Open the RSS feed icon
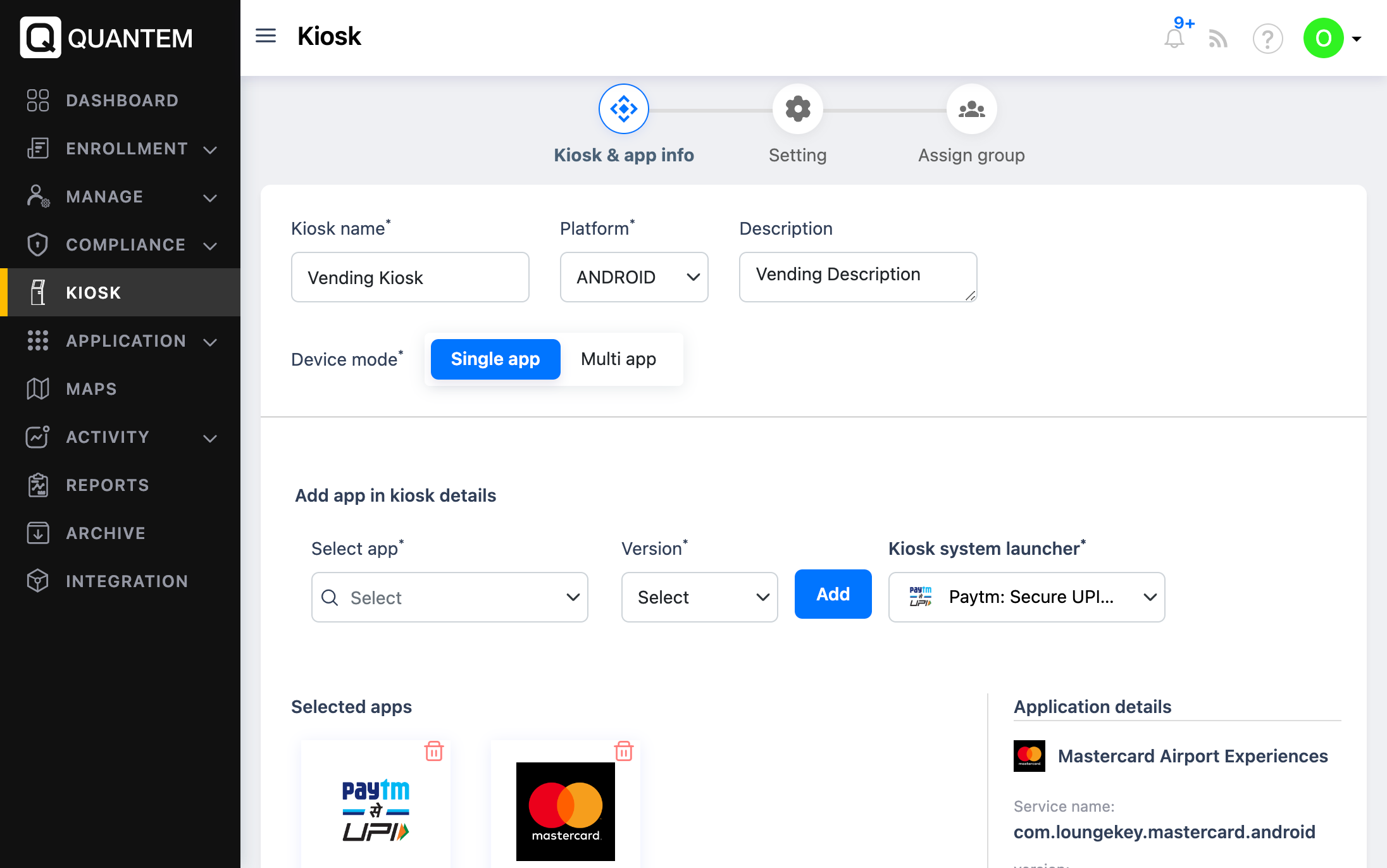 click(1218, 39)
